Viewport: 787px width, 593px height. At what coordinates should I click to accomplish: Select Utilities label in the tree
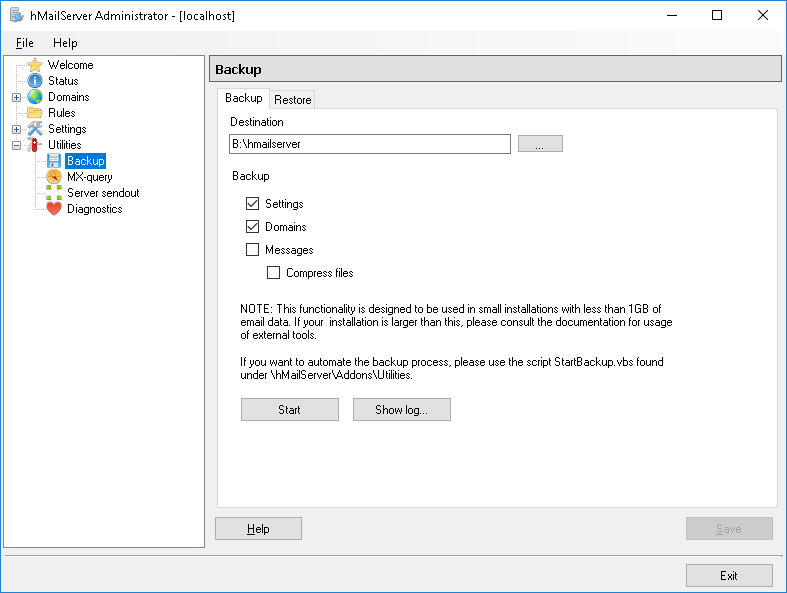[x=65, y=145]
